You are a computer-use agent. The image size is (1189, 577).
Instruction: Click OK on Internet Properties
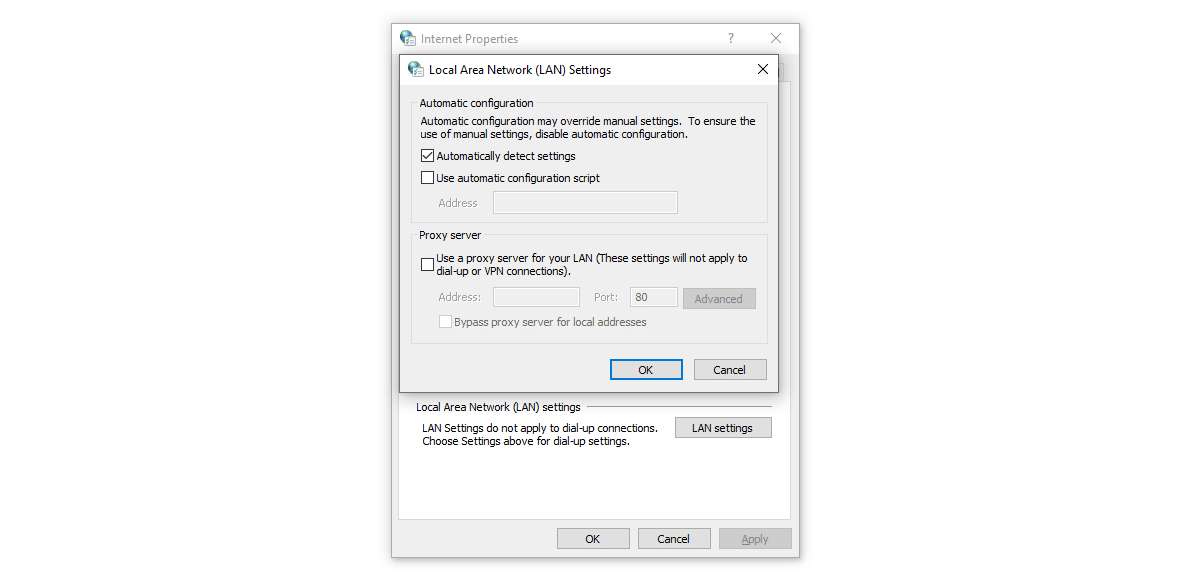593,538
